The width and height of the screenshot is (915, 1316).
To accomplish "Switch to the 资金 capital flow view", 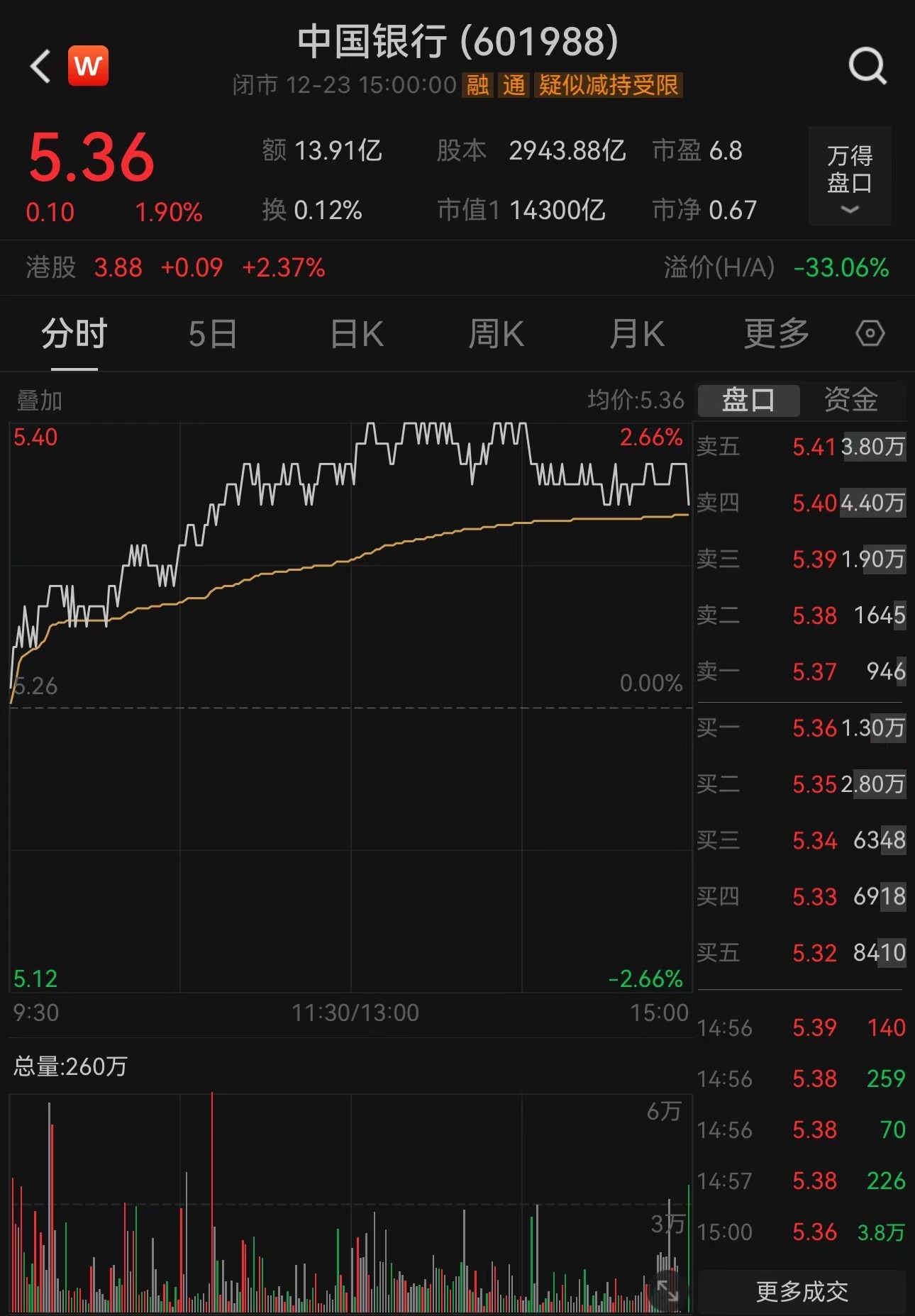I will click(x=850, y=400).
